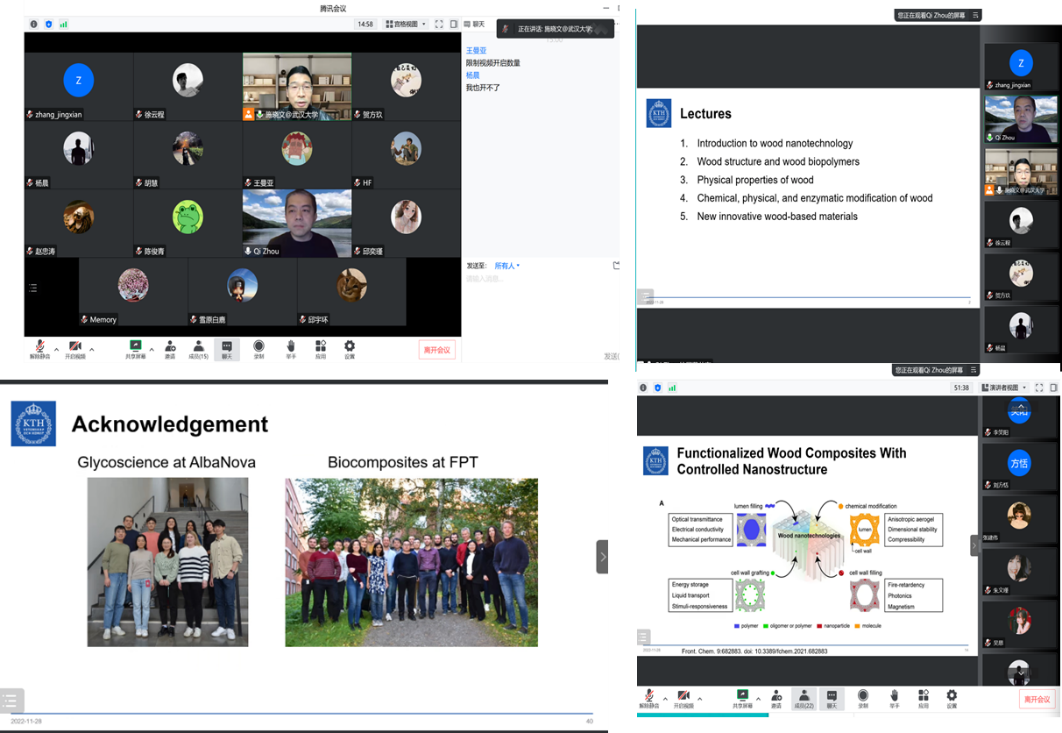Raise hand using 举手 in the 成员(22) toolbar
The height and width of the screenshot is (733, 1062).
pos(893,698)
